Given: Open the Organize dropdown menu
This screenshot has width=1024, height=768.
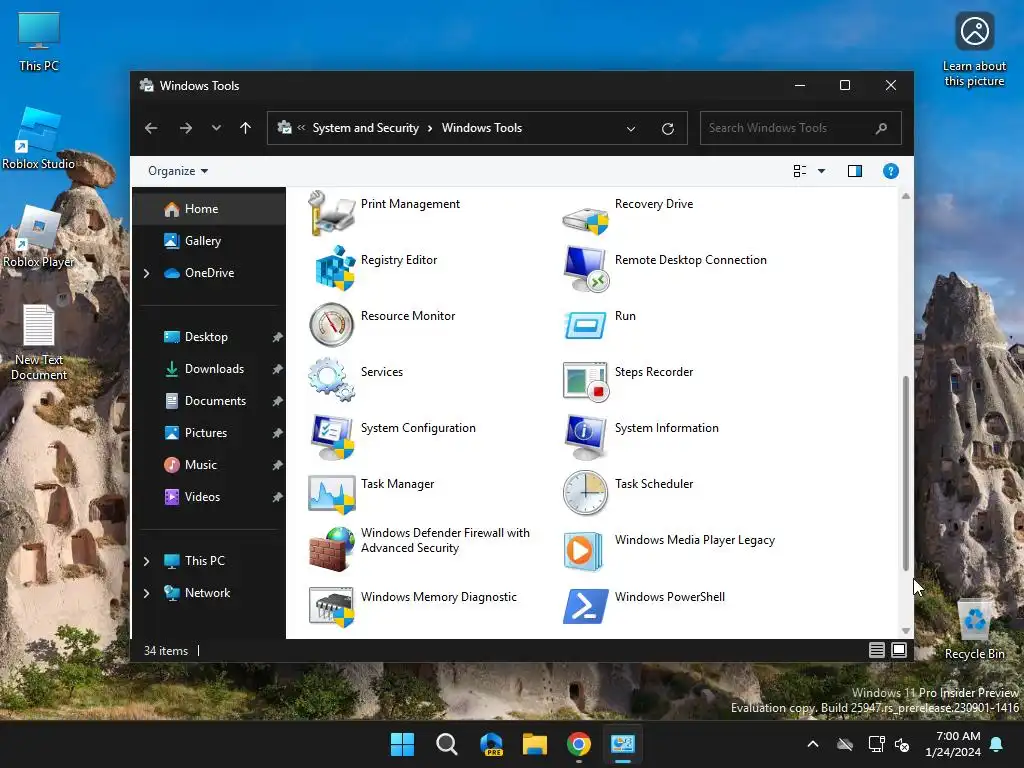Looking at the screenshot, I should click(178, 171).
